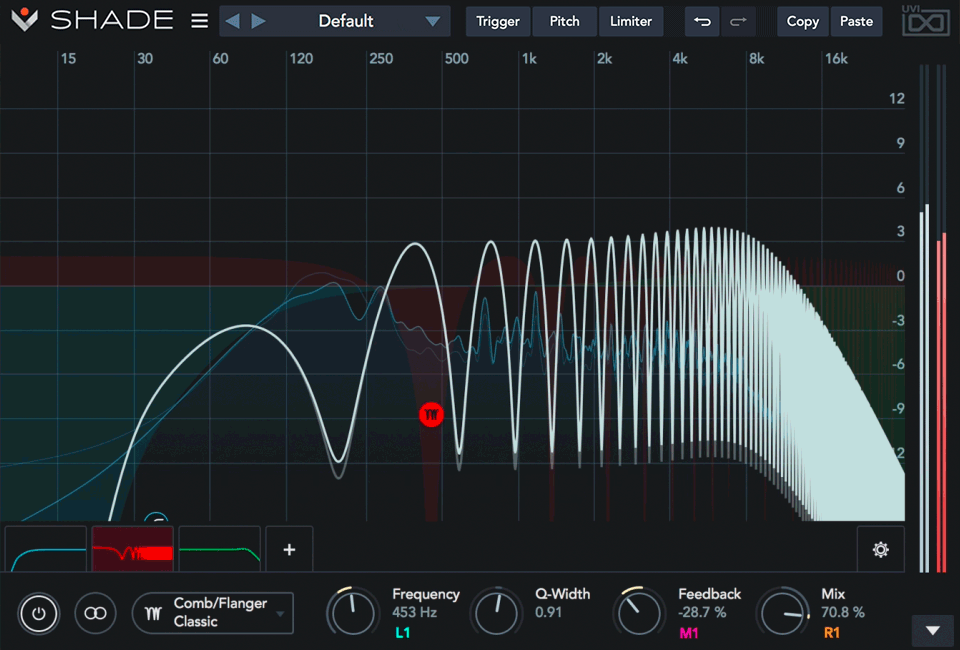Click the Paste button
The height and width of the screenshot is (650, 960).
coord(856,21)
